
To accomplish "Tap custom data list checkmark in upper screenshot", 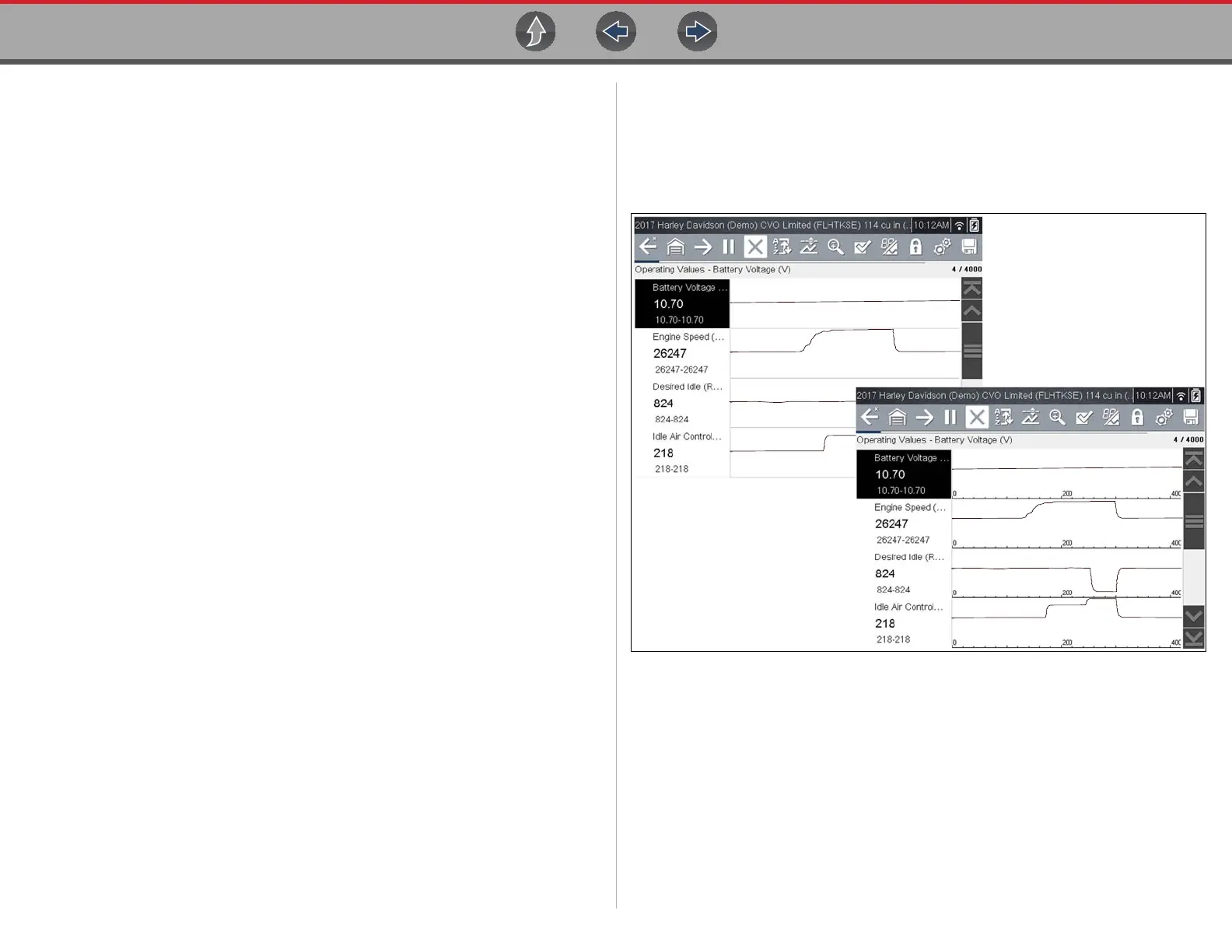I will 863,247.
